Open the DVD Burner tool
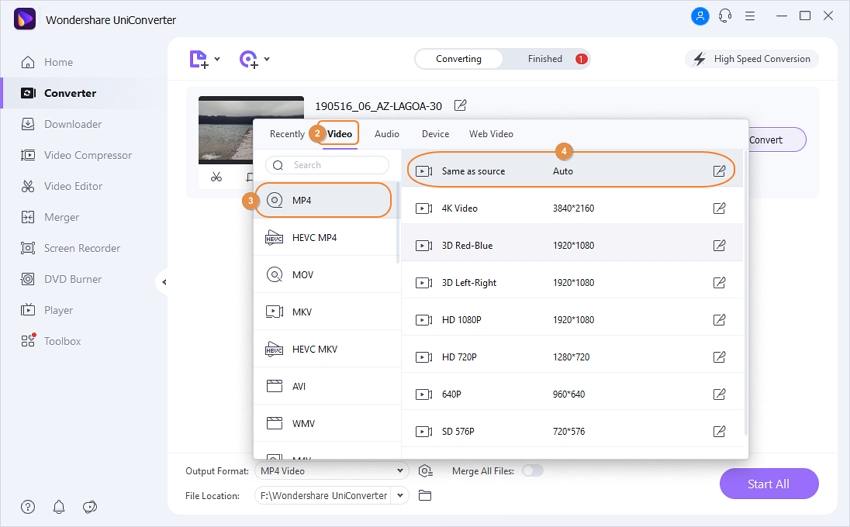This screenshot has height=527, width=850. click(61, 279)
